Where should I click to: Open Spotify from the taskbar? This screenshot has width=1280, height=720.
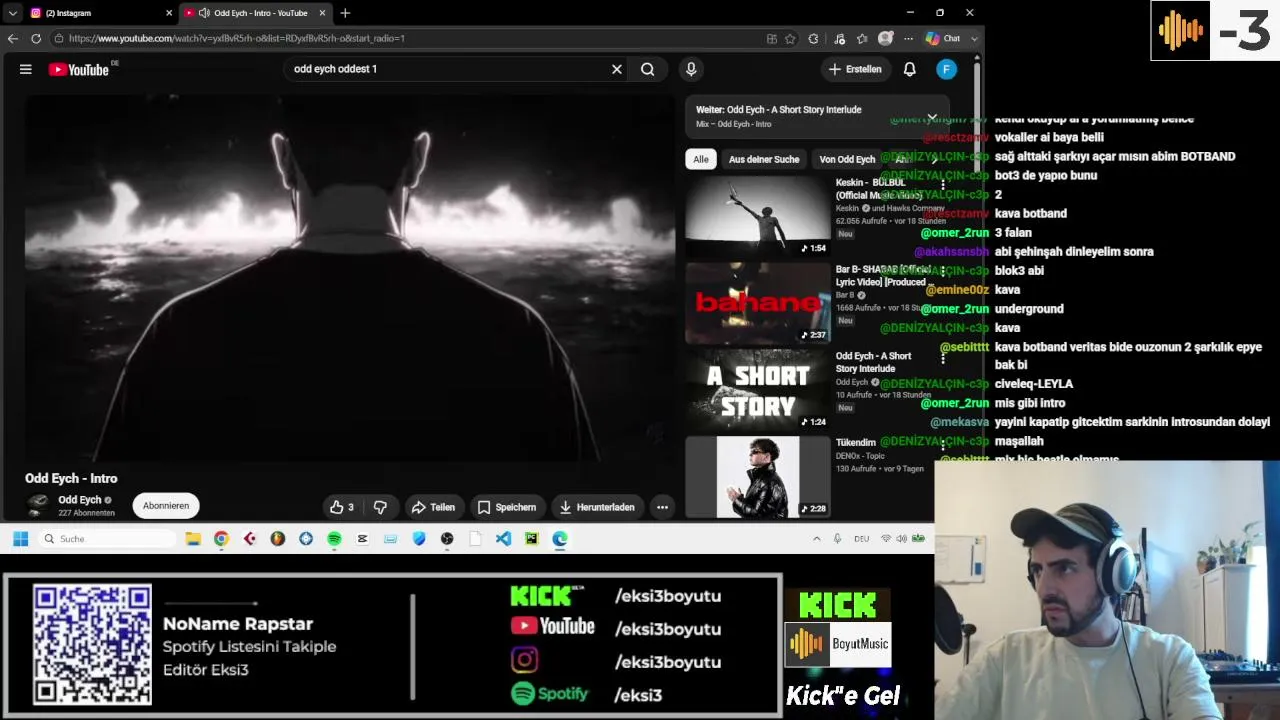tap(334, 539)
